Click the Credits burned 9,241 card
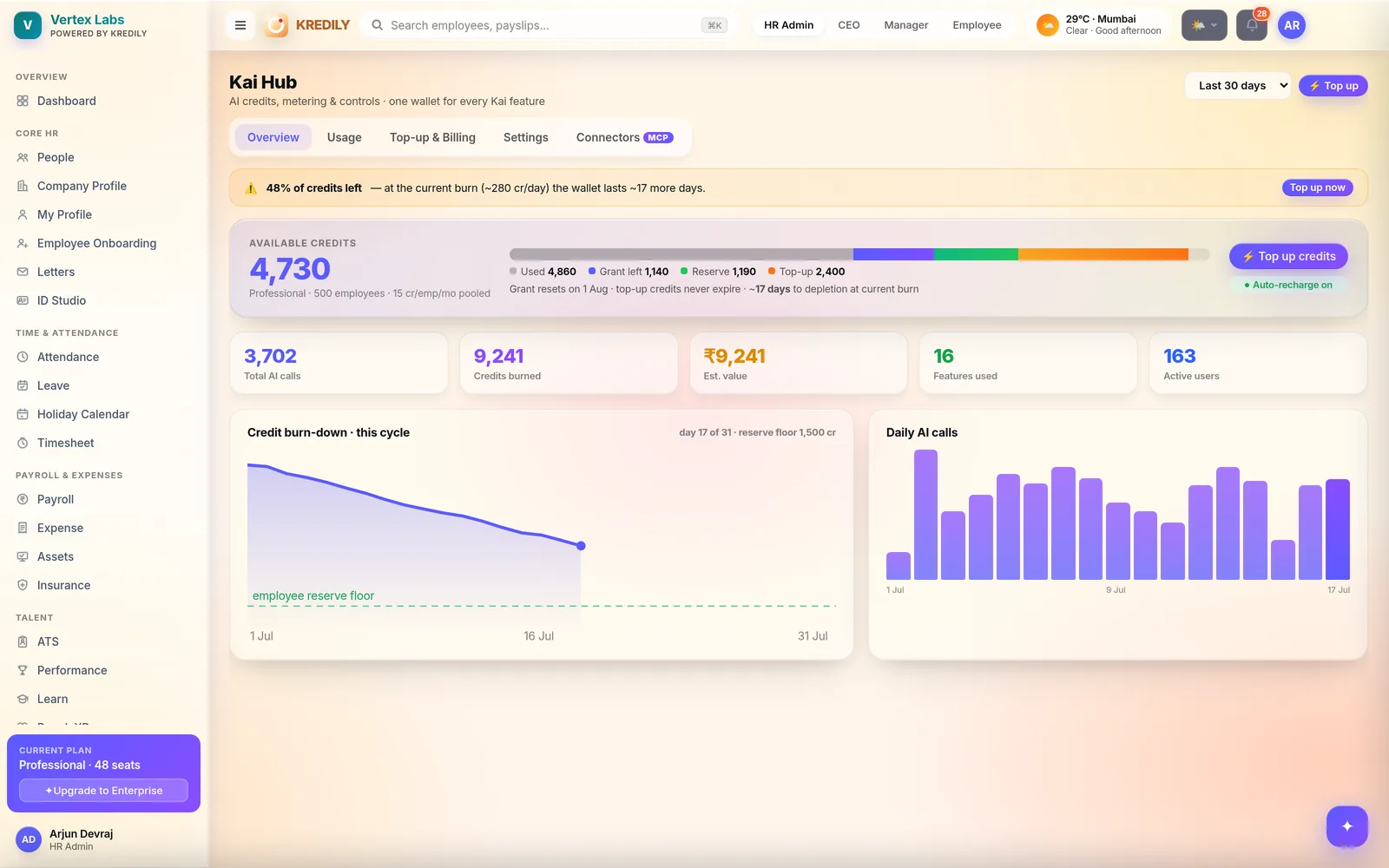 pos(569,364)
